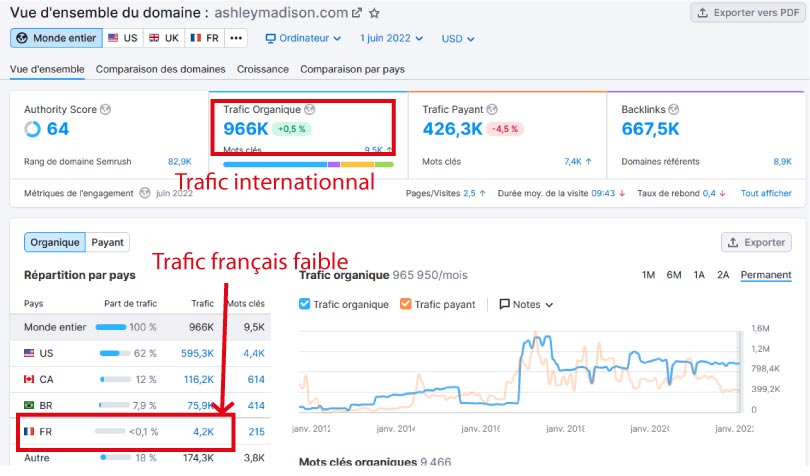Click the France flag in country table
The height and width of the screenshot is (476, 810).
[x=29, y=432]
